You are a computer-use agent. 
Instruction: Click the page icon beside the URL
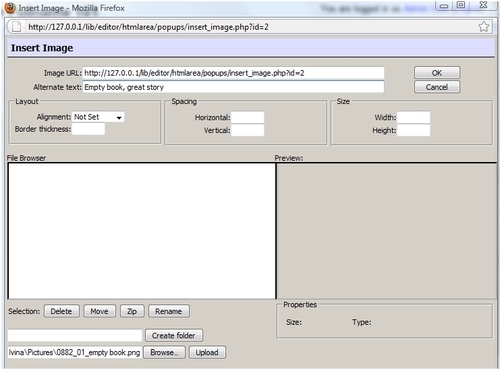[16, 27]
